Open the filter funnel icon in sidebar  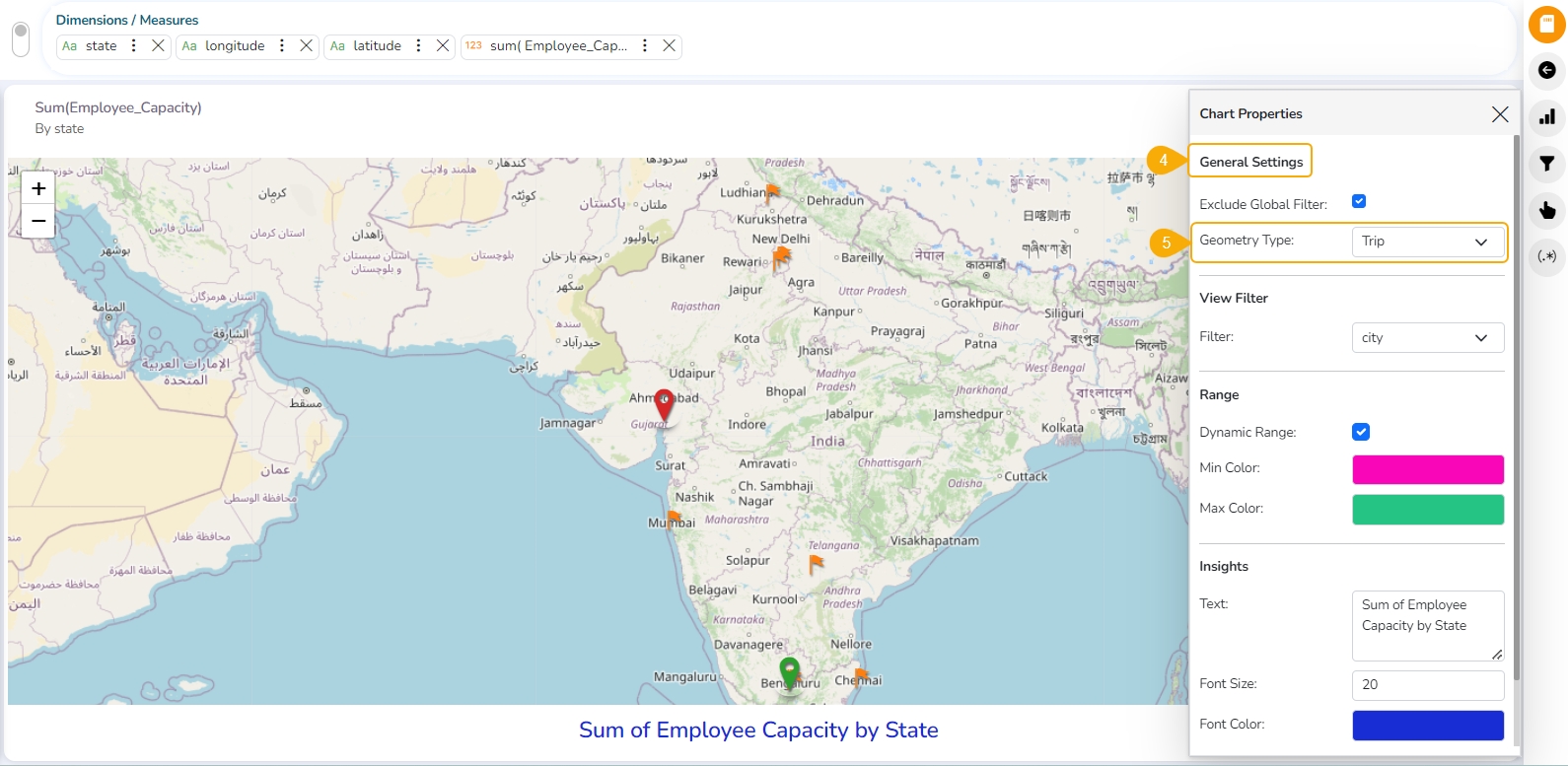pyautogui.click(x=1546, y=164)
